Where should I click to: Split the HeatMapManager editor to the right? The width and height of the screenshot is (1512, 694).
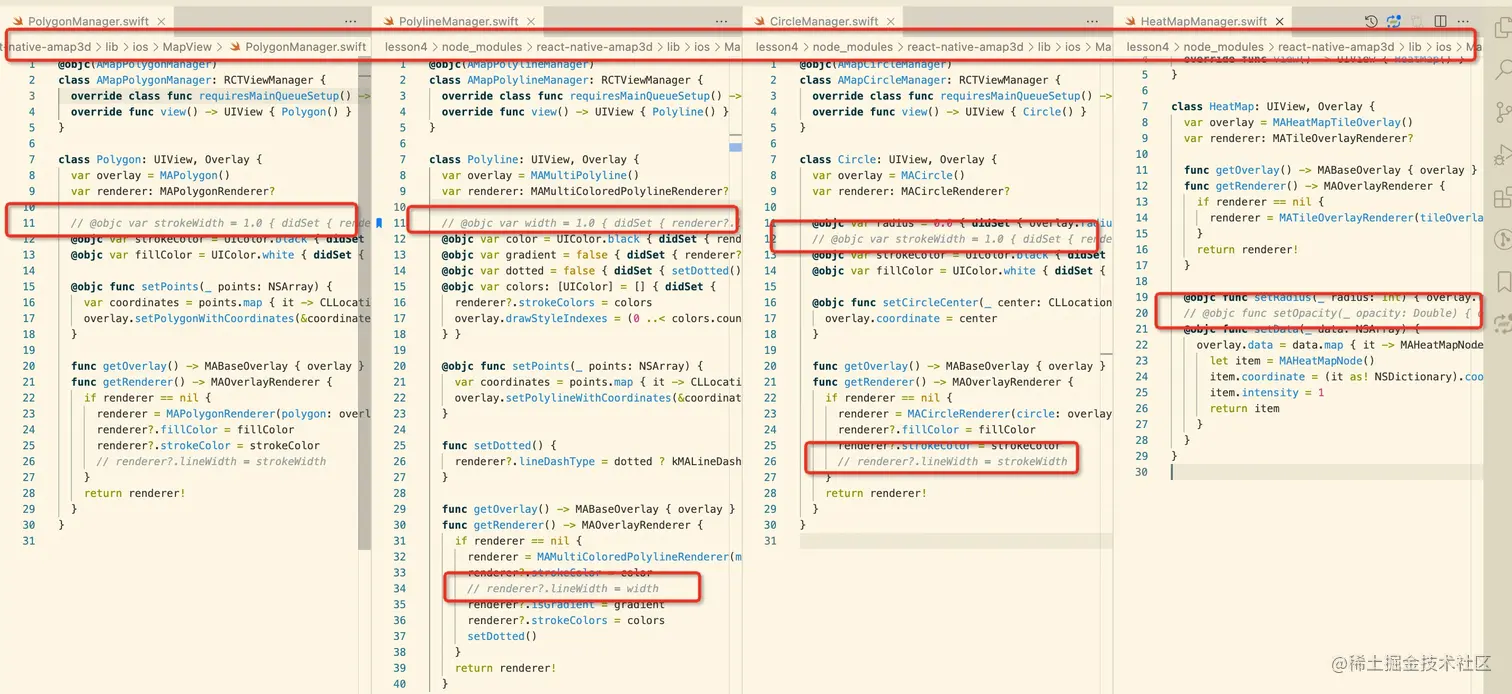point(1440,21)
